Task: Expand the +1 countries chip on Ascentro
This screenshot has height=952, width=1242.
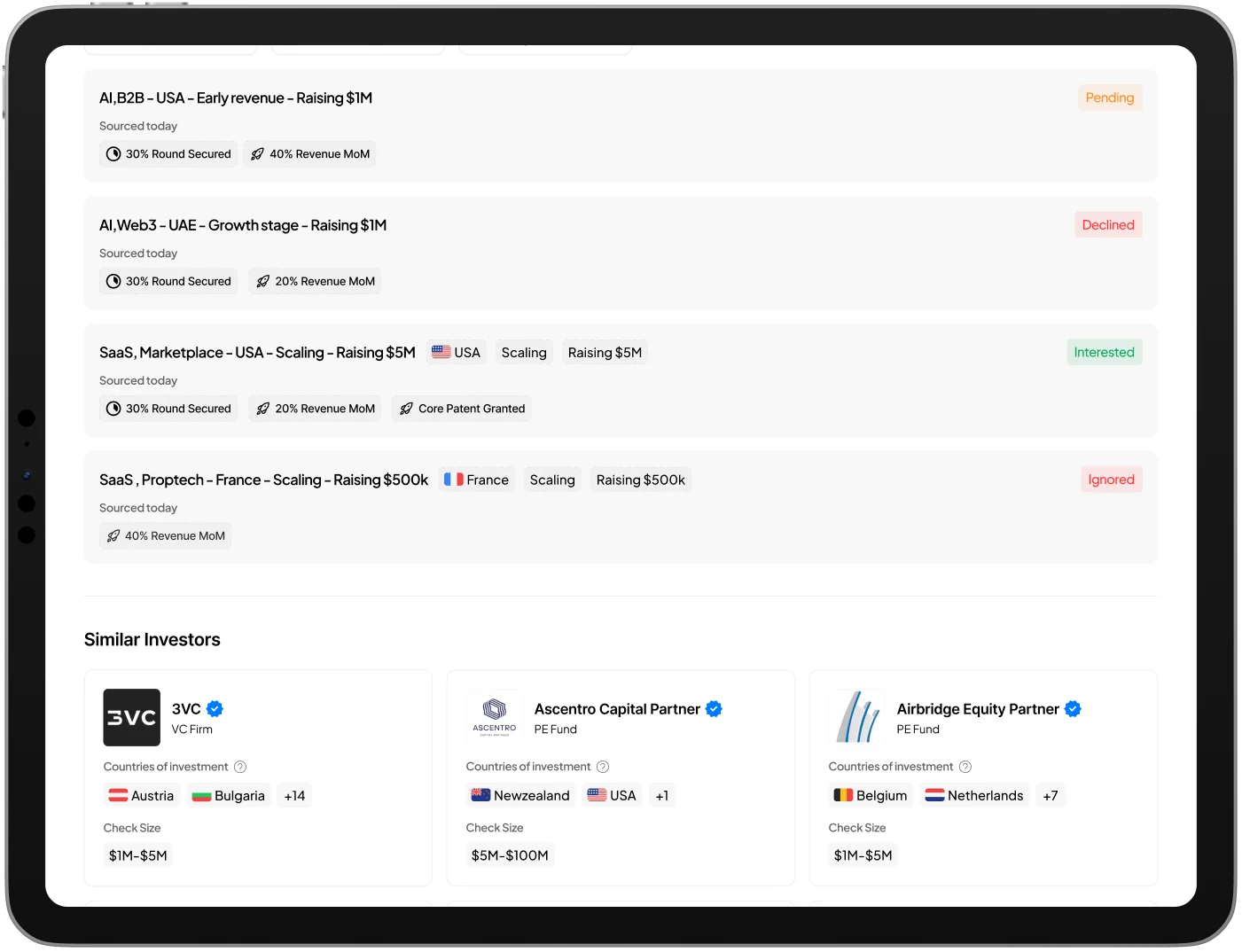Action: (x=662, y=796)
